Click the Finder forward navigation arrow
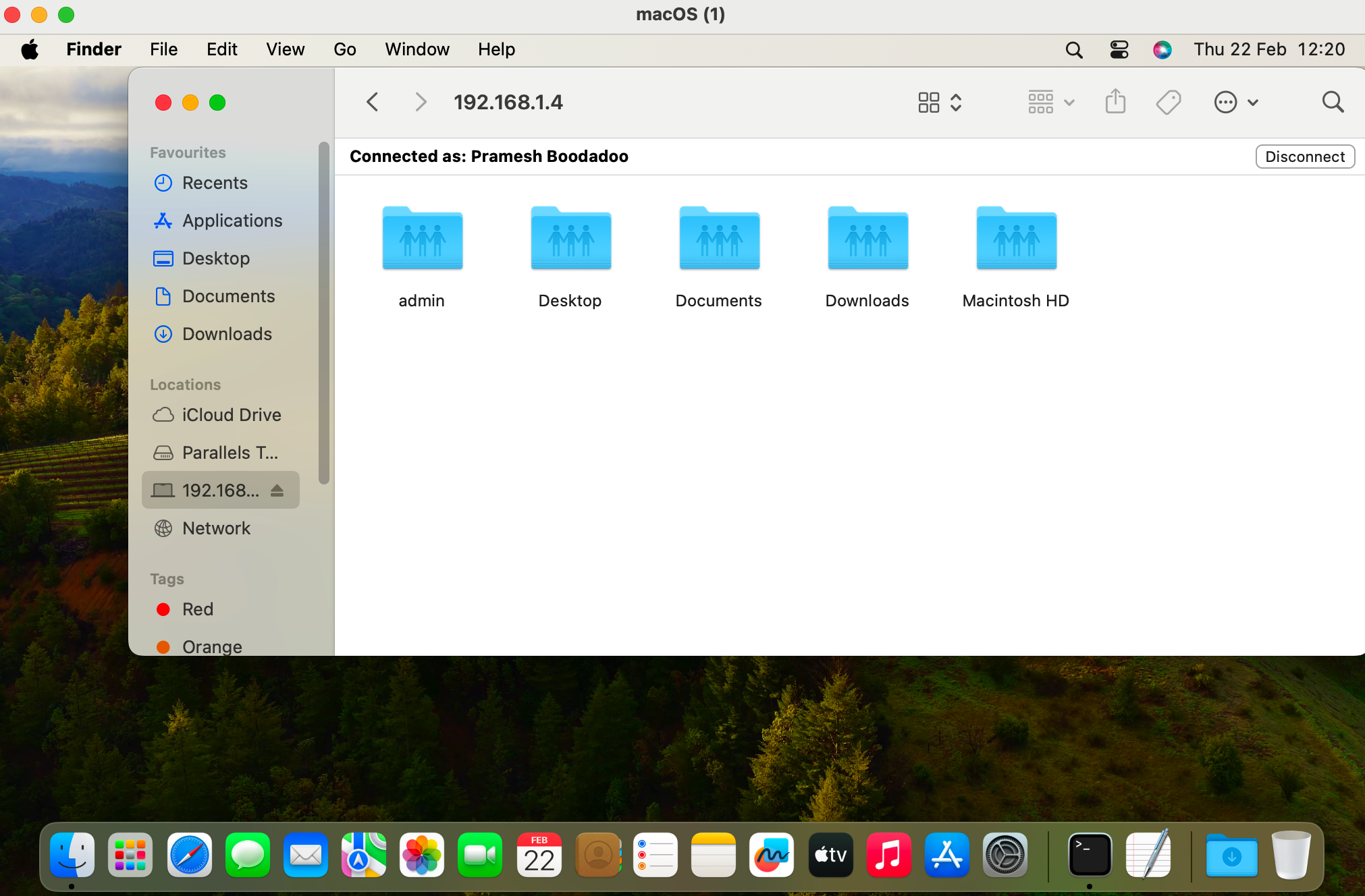Image resolution: width=1365 pixels, height=896 pixels. (421, 102)
